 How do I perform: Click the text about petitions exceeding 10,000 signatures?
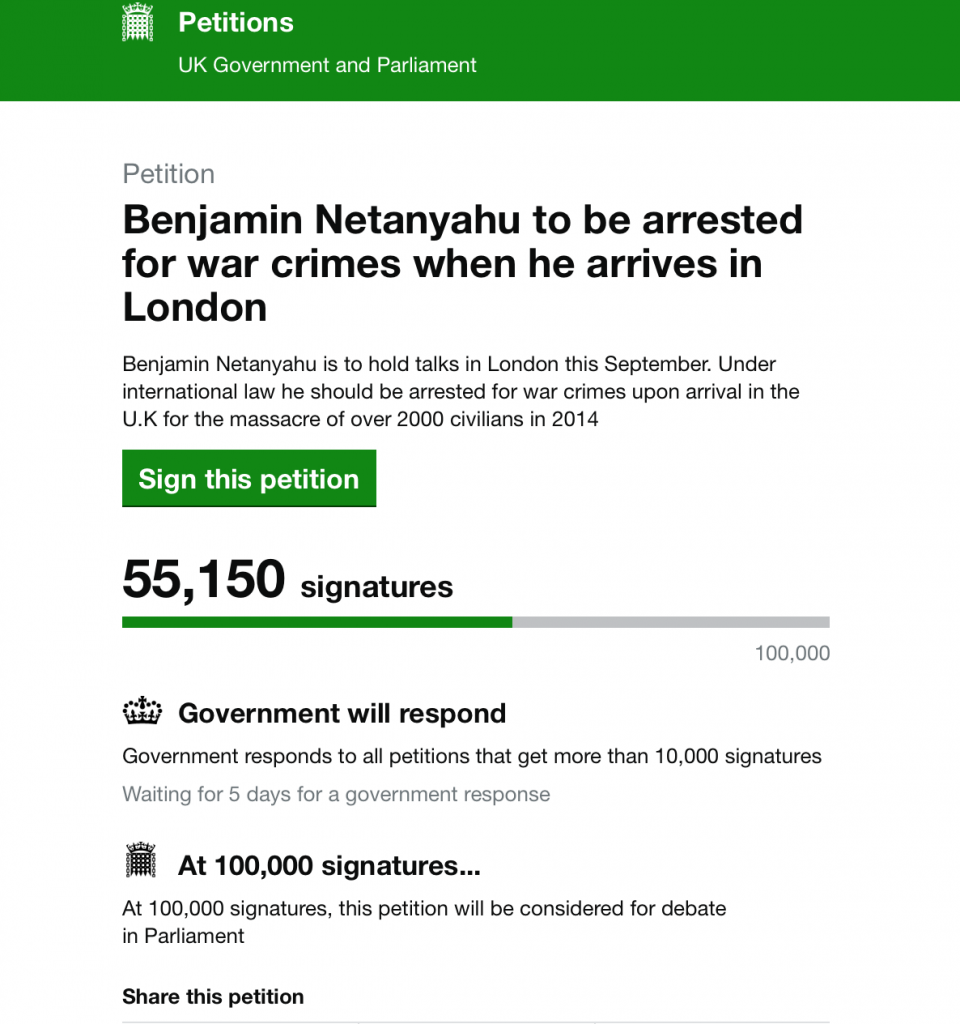[x=472, y=756]
